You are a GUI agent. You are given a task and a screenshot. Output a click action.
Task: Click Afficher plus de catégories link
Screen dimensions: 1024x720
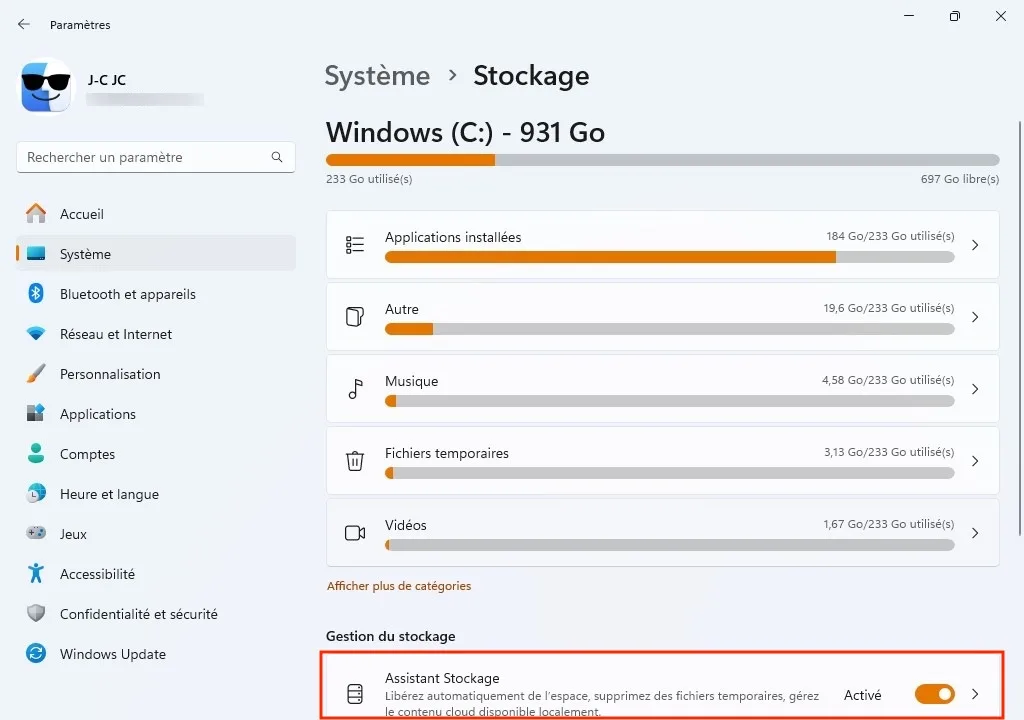(x=399, y=586)
